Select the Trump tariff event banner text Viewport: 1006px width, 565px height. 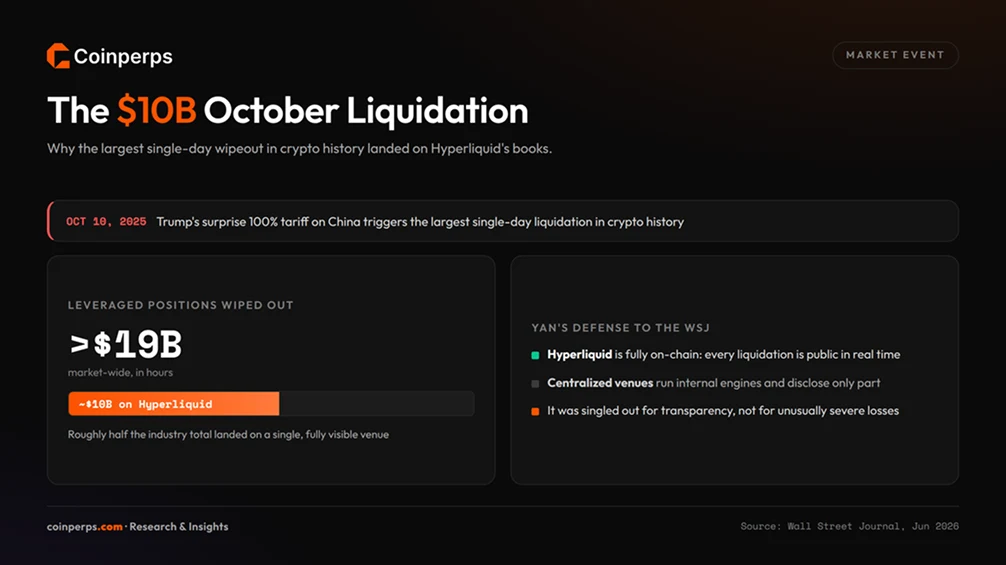[420, 222]
